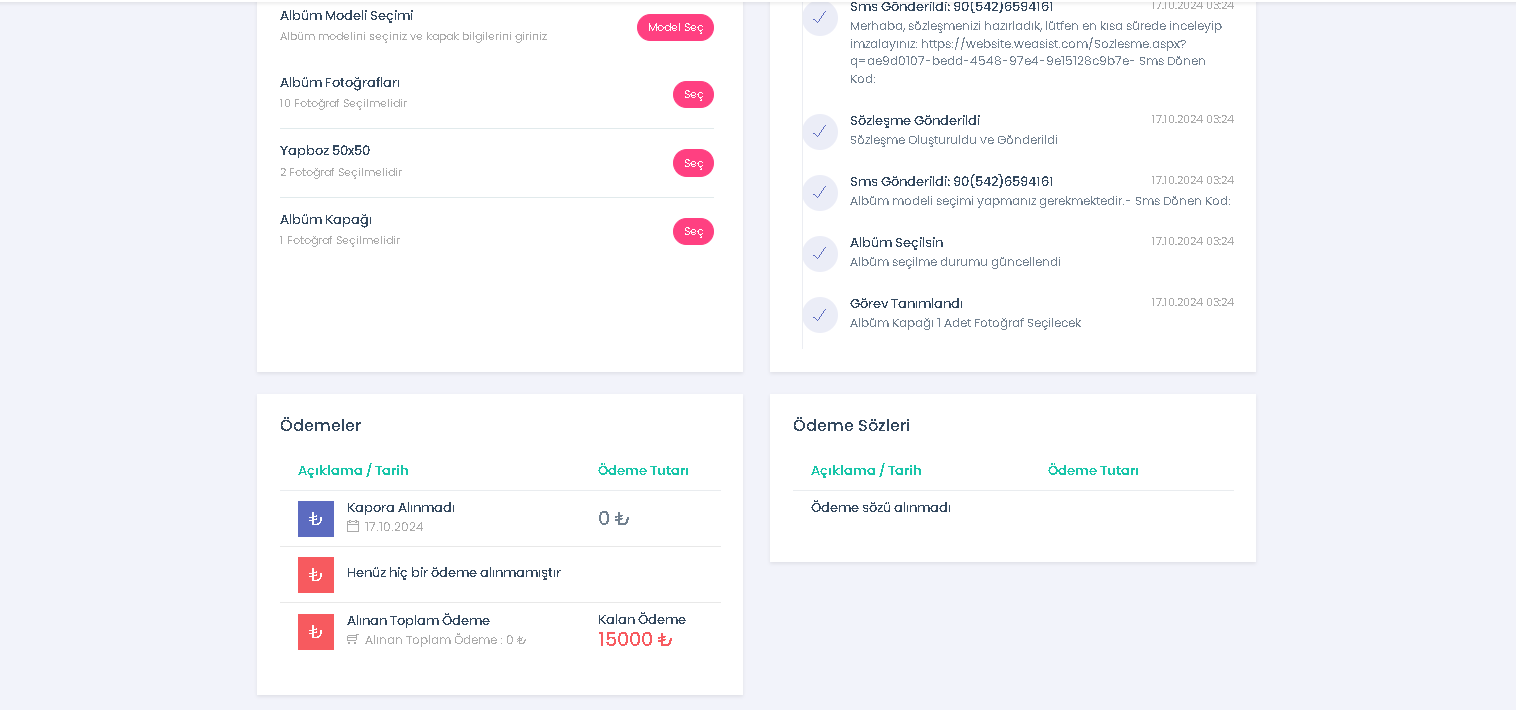Click the Kalan Ödeme 15000 amount
Viewport: 1516px width, 710px height.
coord(635,639)
